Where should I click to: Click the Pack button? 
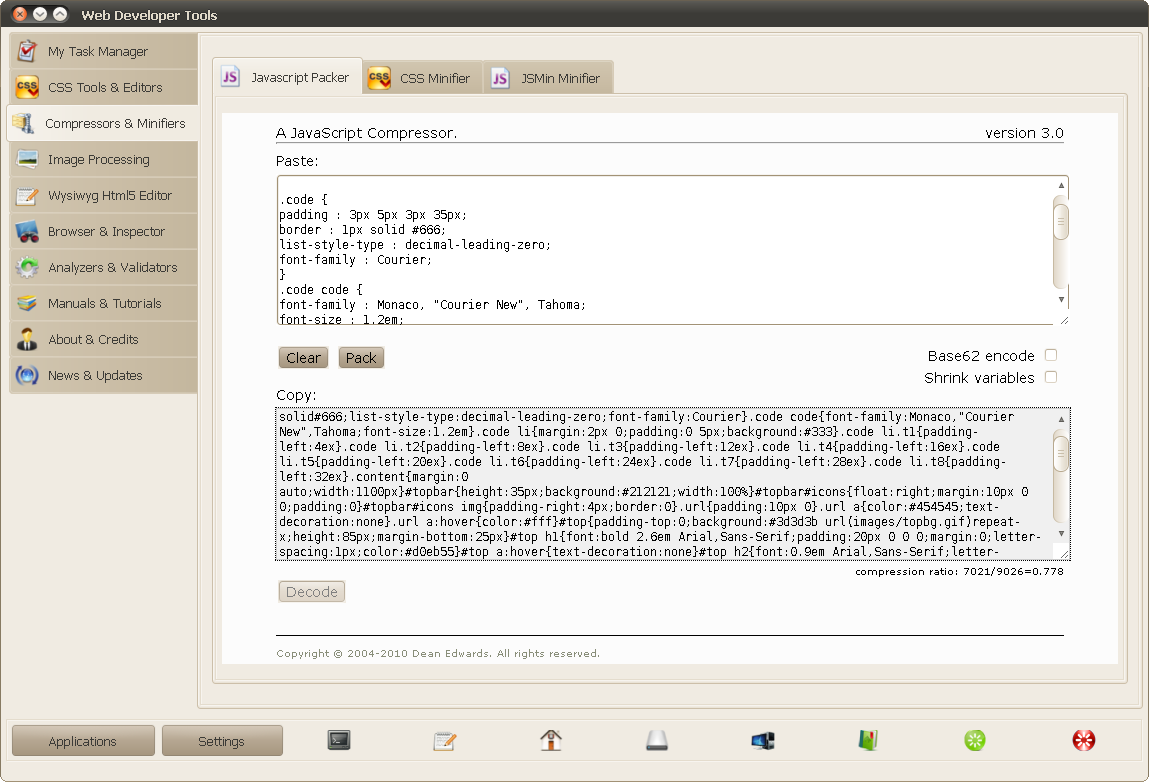tap(361, 358)
